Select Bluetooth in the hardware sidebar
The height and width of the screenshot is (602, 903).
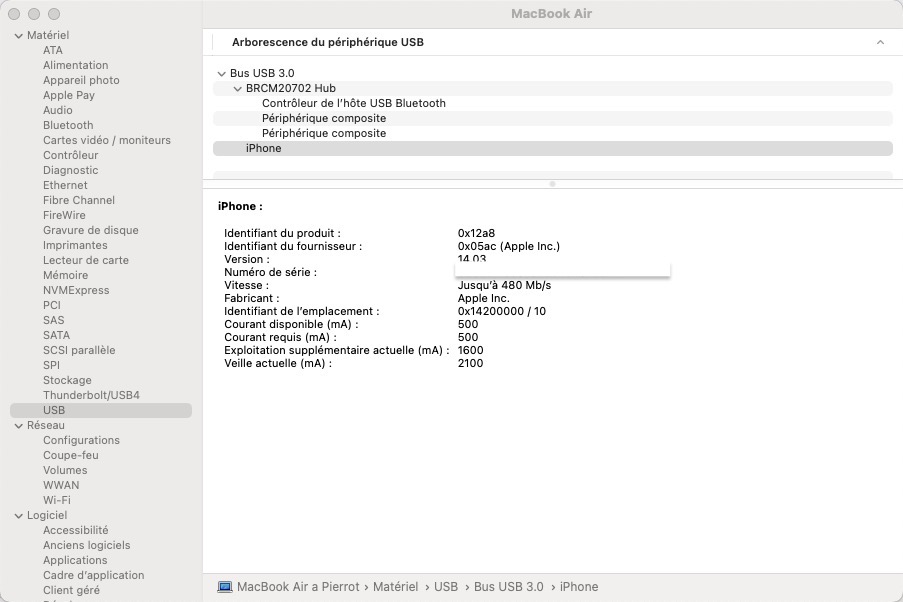click(x=68, y=126)
